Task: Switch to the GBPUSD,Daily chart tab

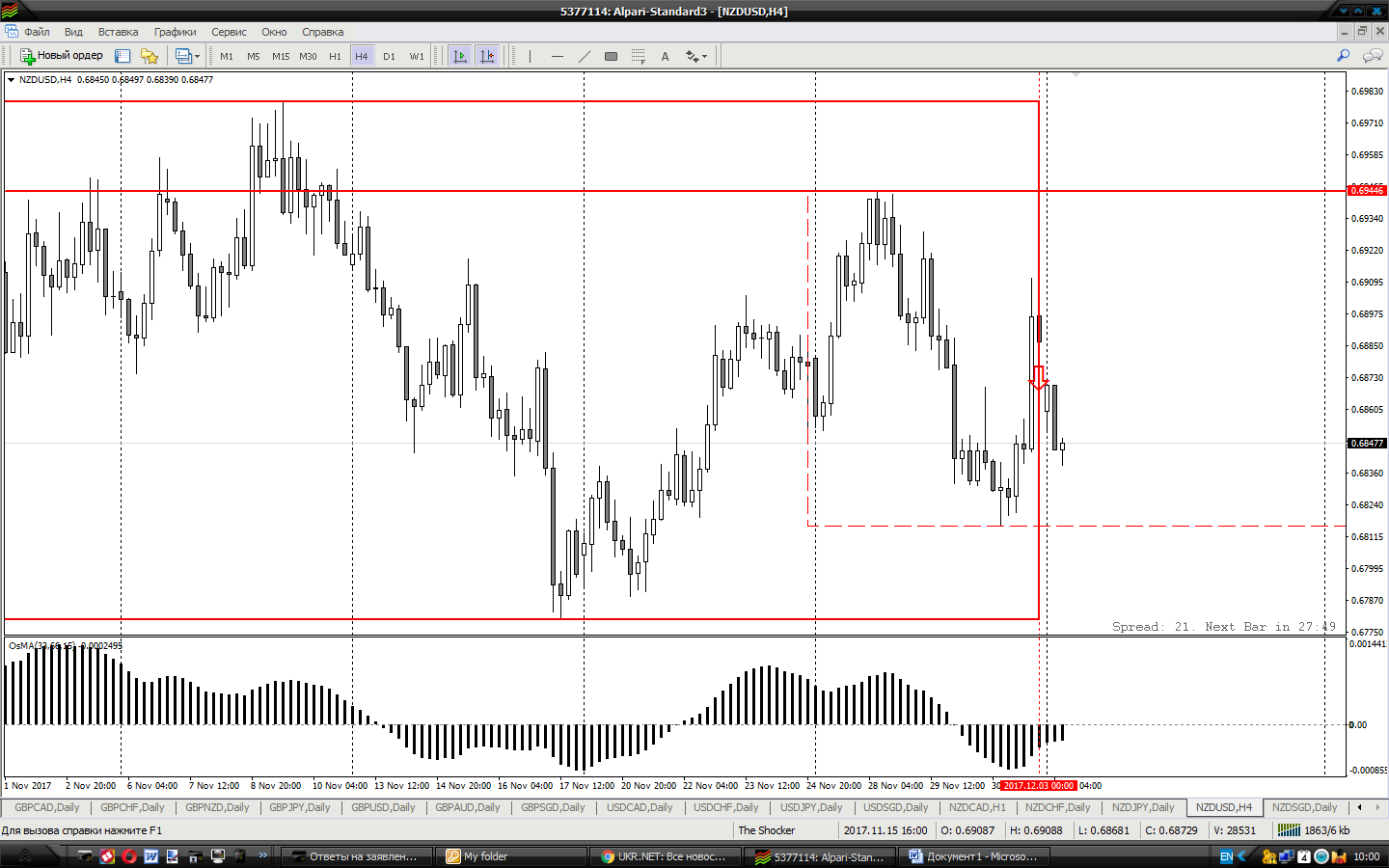Action: [383, 807]
